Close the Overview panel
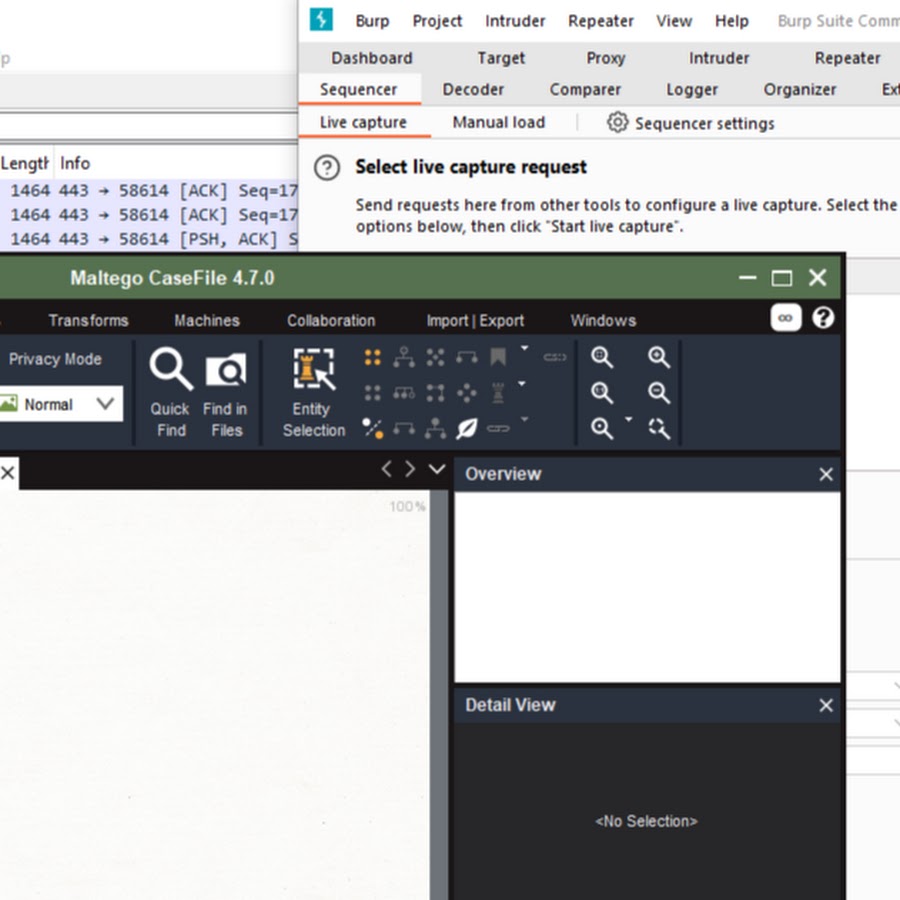This screenshot has height=900, width=900. (825, 474)
